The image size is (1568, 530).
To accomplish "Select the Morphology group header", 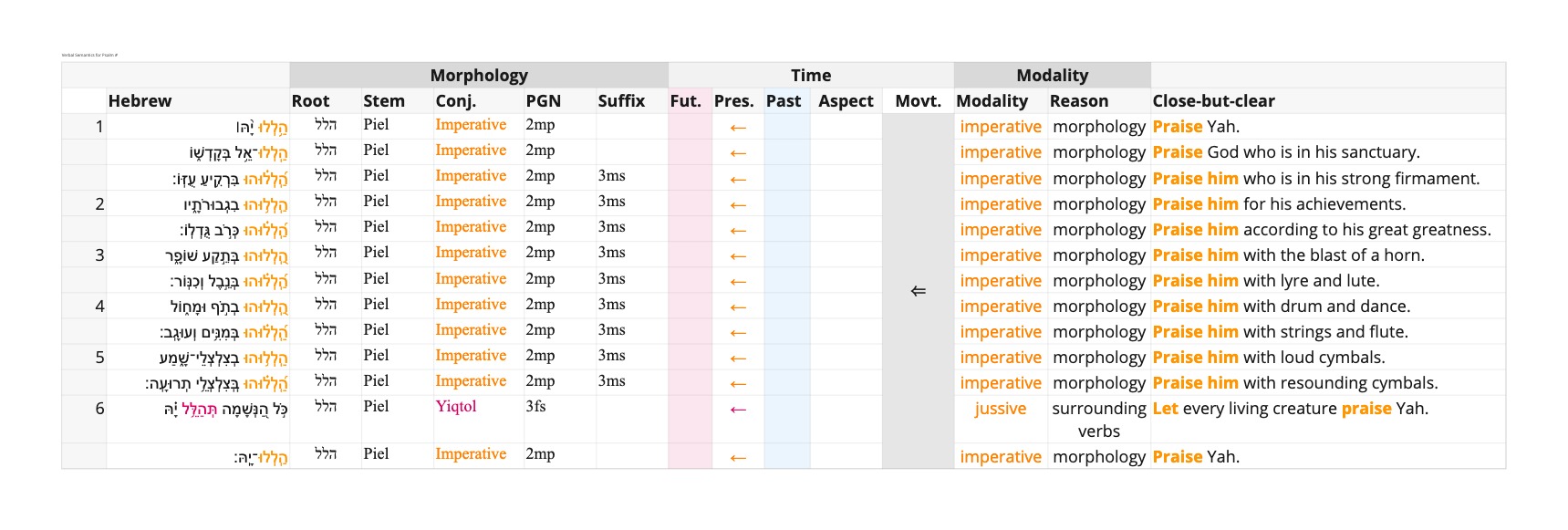I will point(479,76).
